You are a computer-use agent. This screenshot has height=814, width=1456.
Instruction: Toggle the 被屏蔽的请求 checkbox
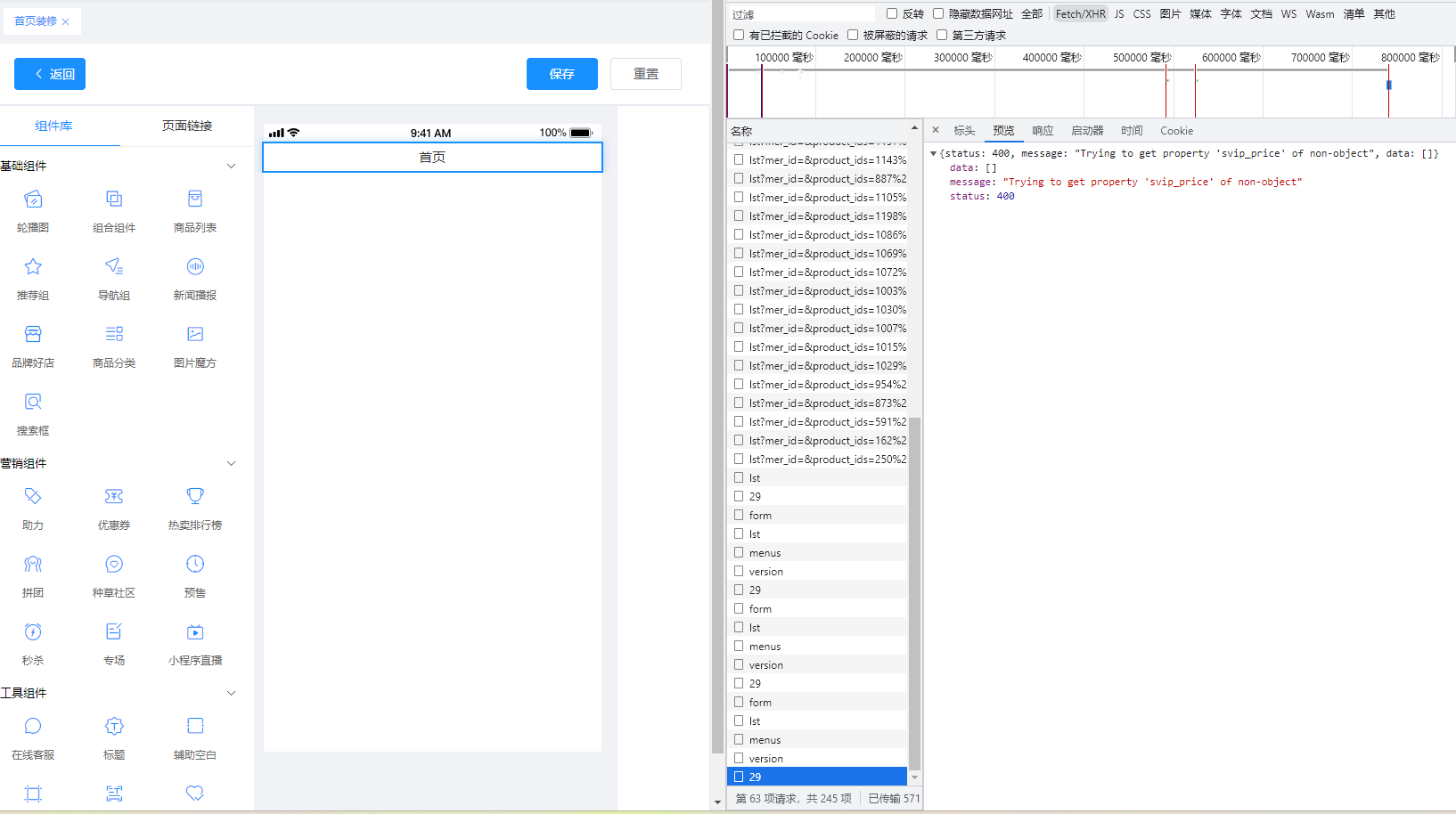click(x=853, y=35)
